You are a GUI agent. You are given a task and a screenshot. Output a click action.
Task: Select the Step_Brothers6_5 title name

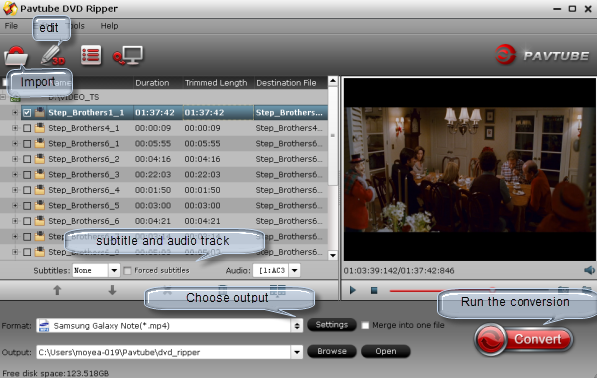click(x=84, y=206)
